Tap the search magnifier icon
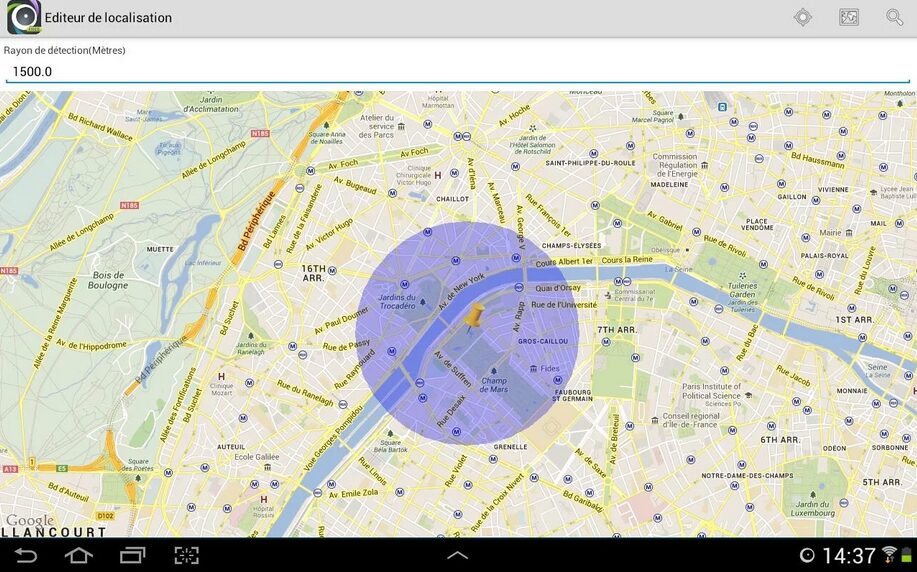Screen dimensions: 917x572 click(x=894, y=17)
